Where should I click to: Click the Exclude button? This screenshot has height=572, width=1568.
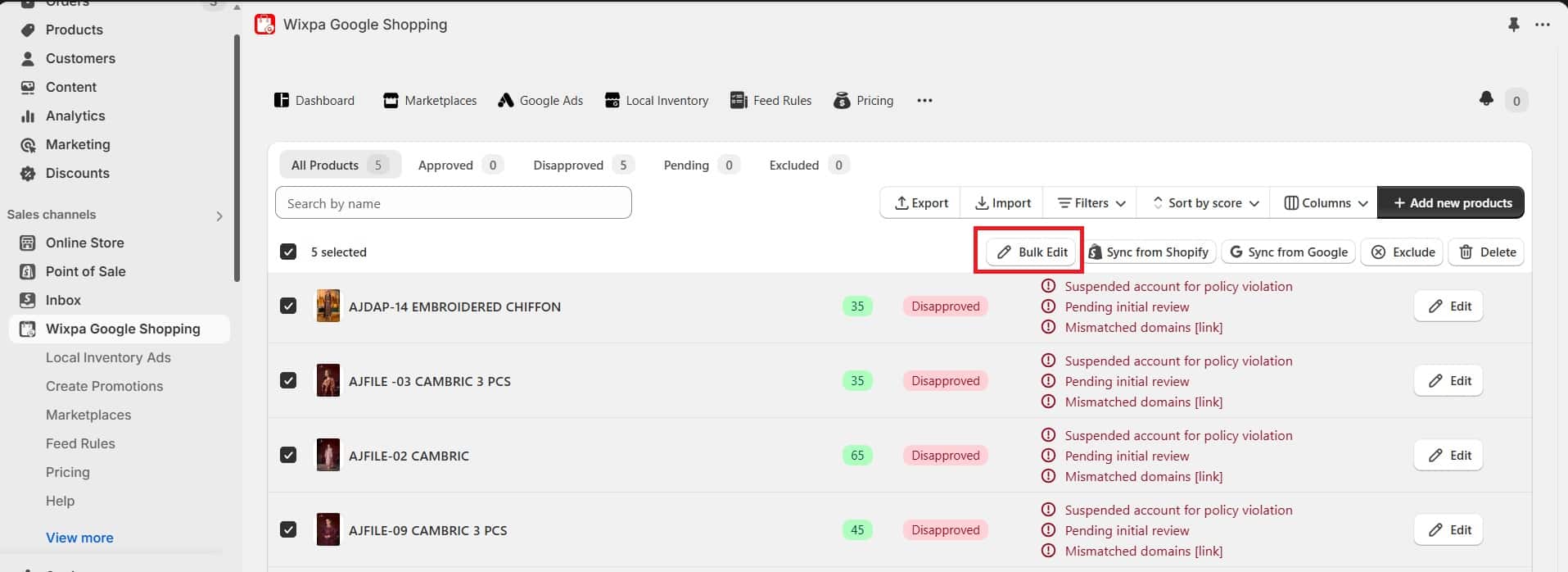(x=1403, y=252)
